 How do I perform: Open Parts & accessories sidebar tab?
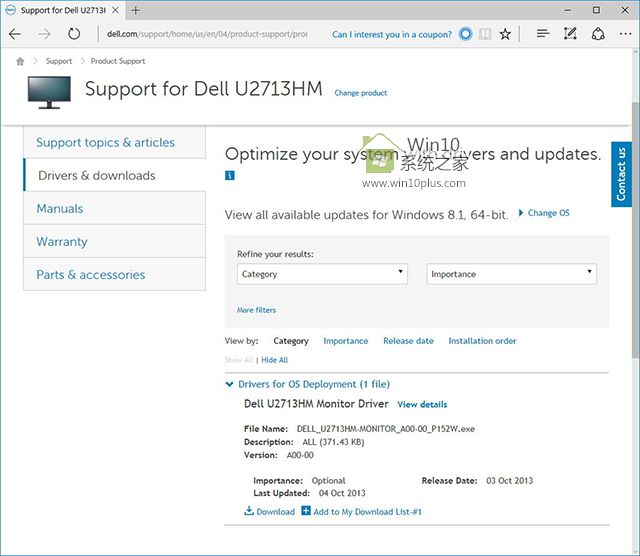pyautogui.click(x=115, y=274)
